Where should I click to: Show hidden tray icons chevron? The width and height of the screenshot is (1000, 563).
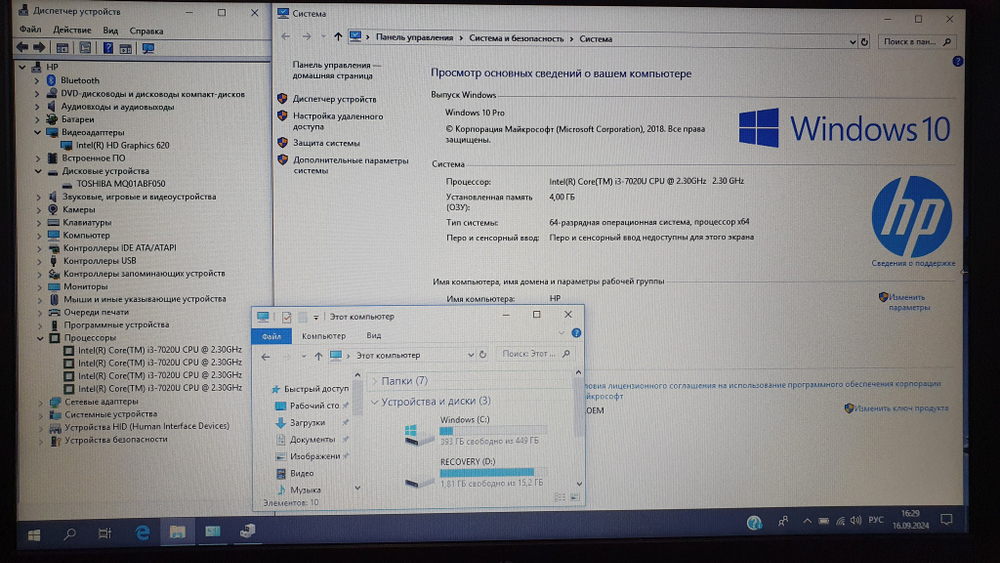pyautogui.click(x=807, y=521)
